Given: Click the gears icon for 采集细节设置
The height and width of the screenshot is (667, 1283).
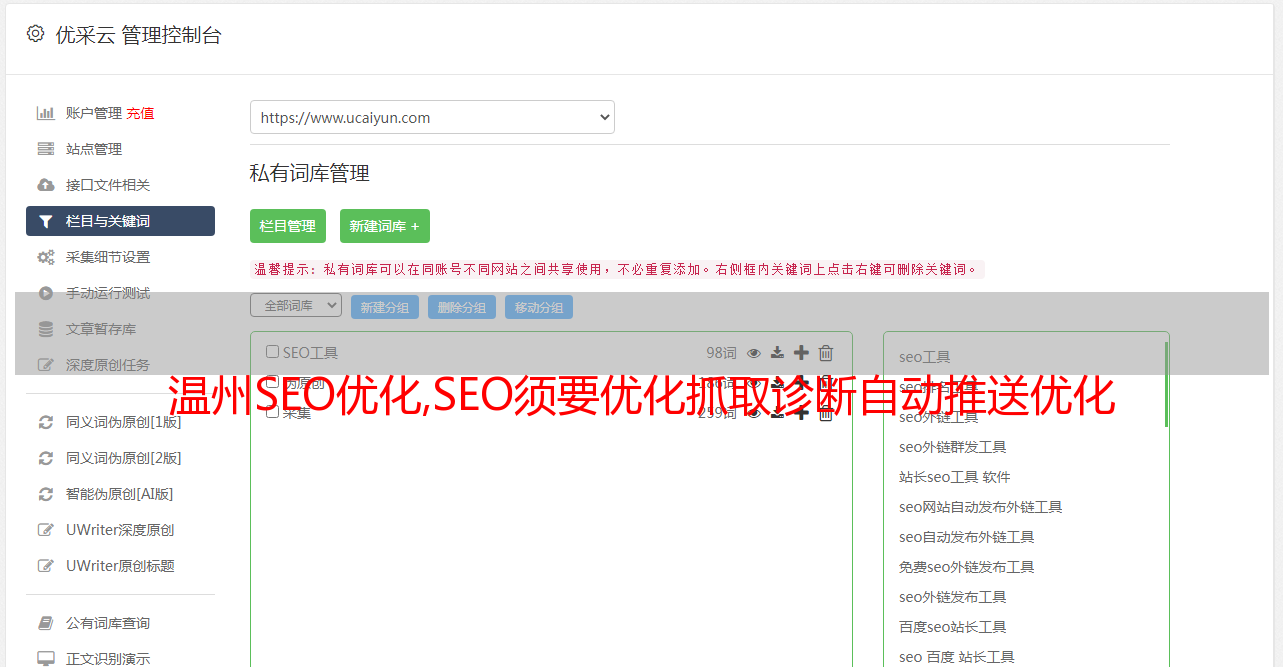Looking at the screenshot, I should tap(45, 257).
